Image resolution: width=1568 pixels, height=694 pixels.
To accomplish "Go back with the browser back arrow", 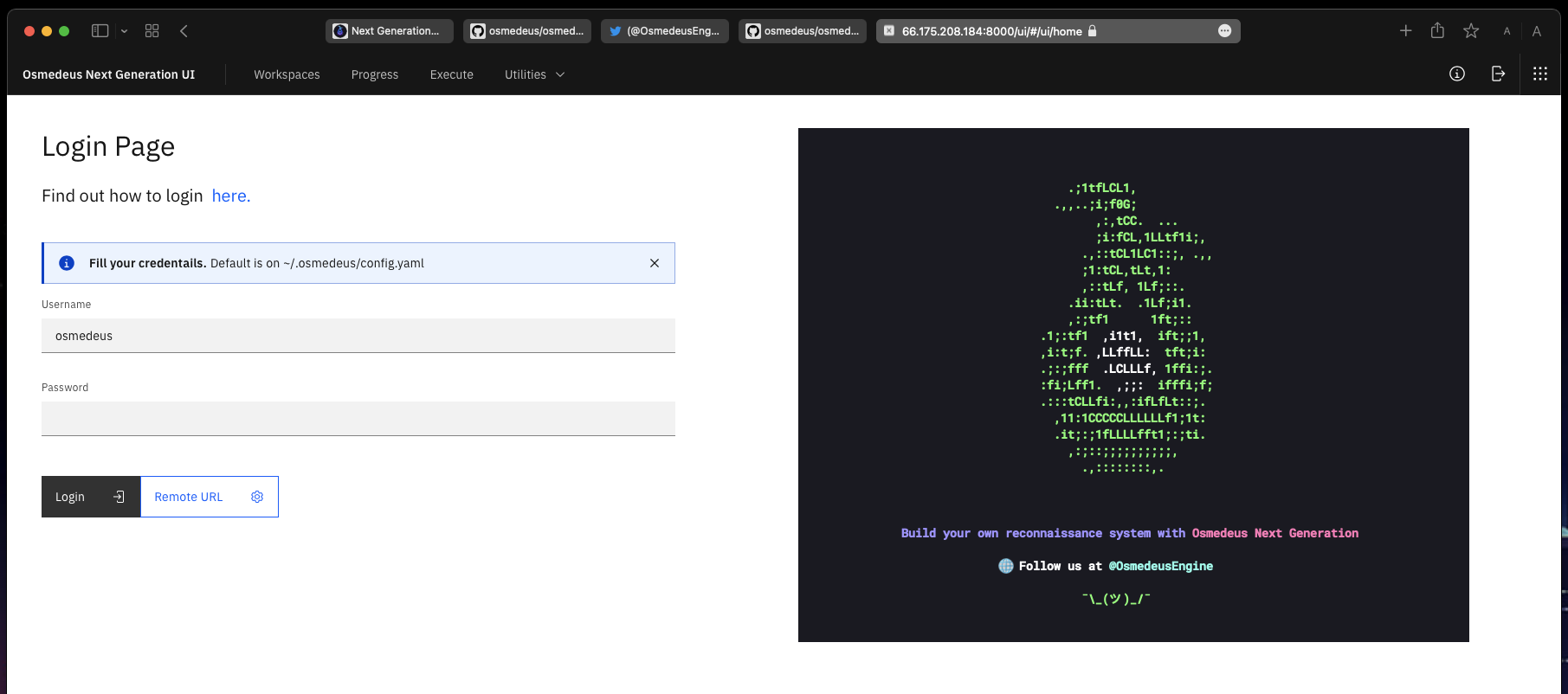I will [184, 31].
